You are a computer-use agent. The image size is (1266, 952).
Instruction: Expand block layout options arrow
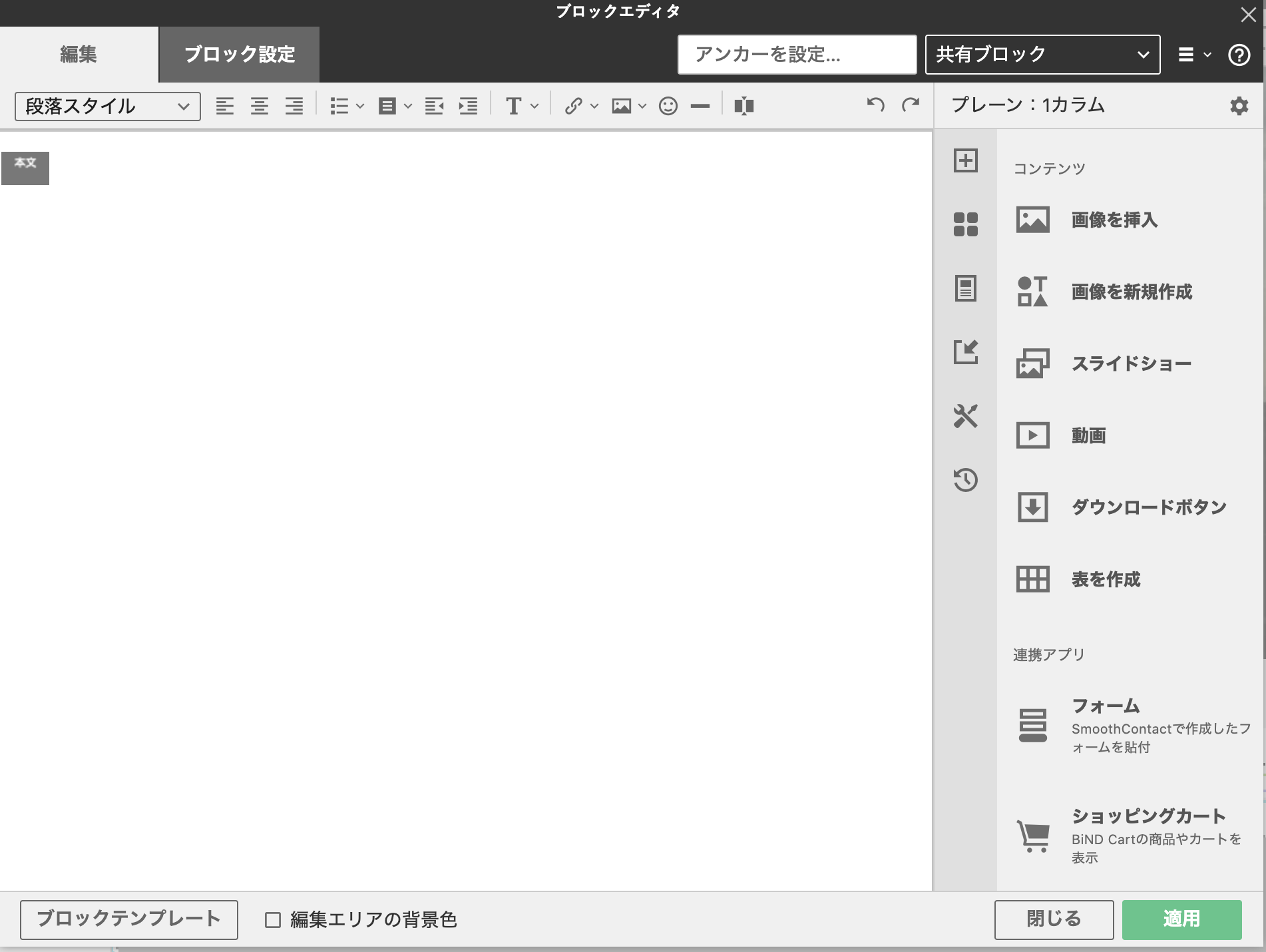(x=408, y=106)
